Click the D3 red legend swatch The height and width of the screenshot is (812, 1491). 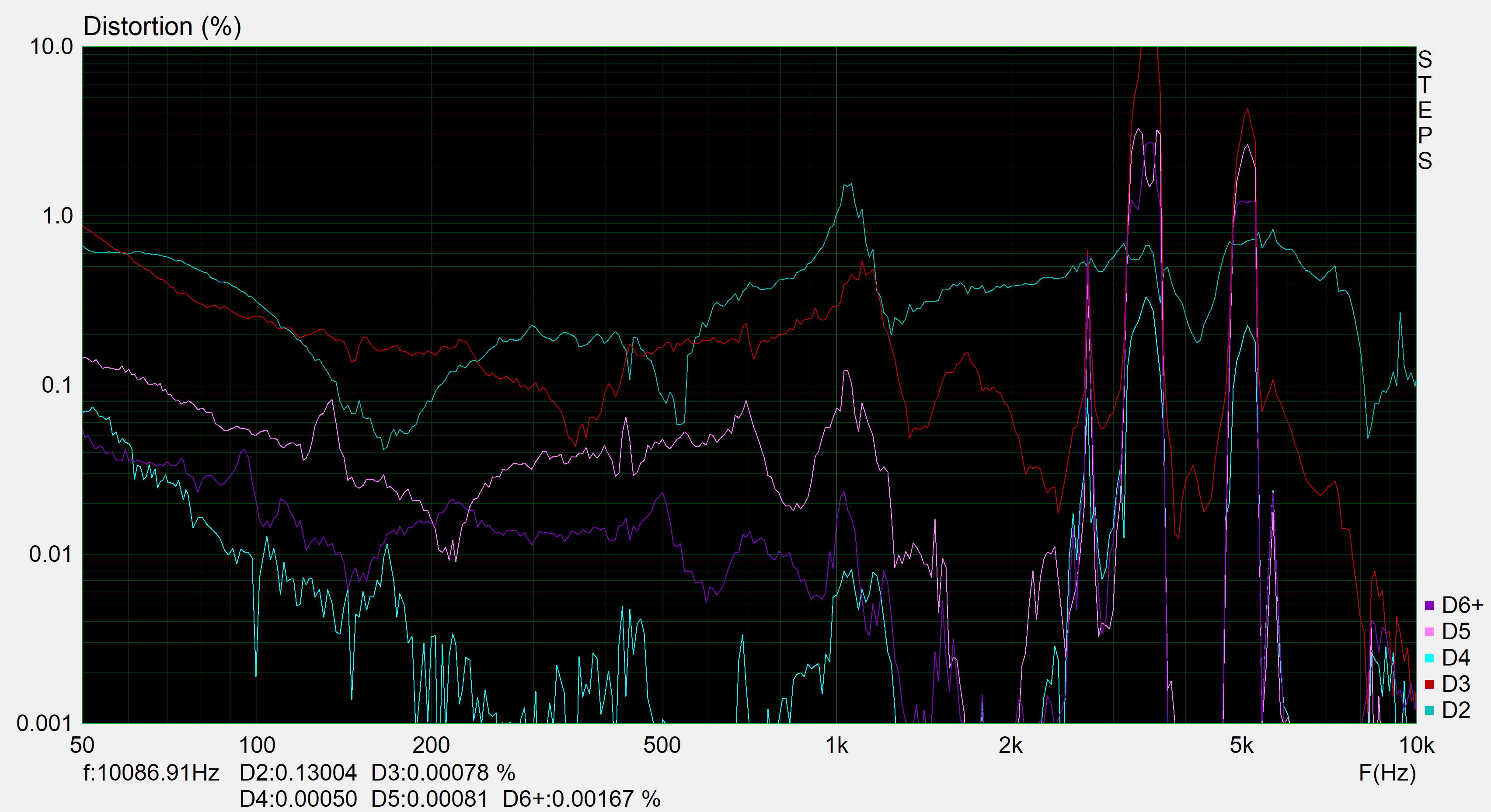pos(1429,684)
